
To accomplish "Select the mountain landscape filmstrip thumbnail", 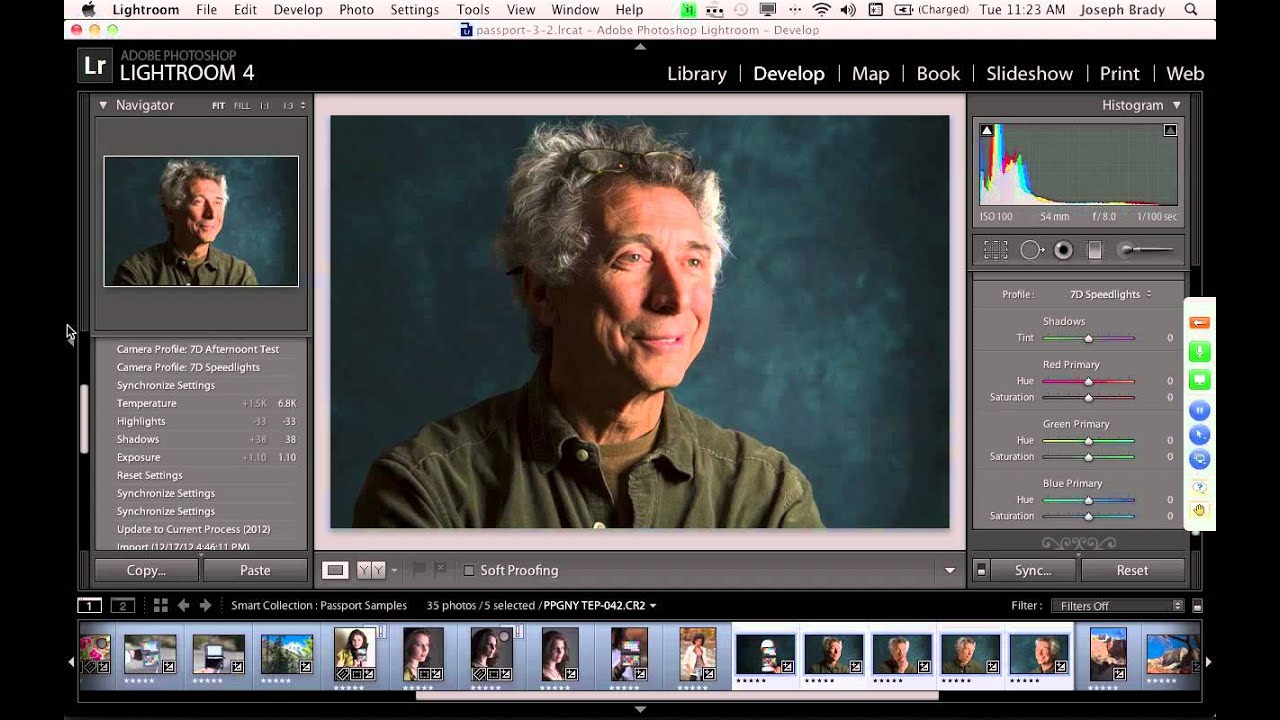I will pos(286,654).
